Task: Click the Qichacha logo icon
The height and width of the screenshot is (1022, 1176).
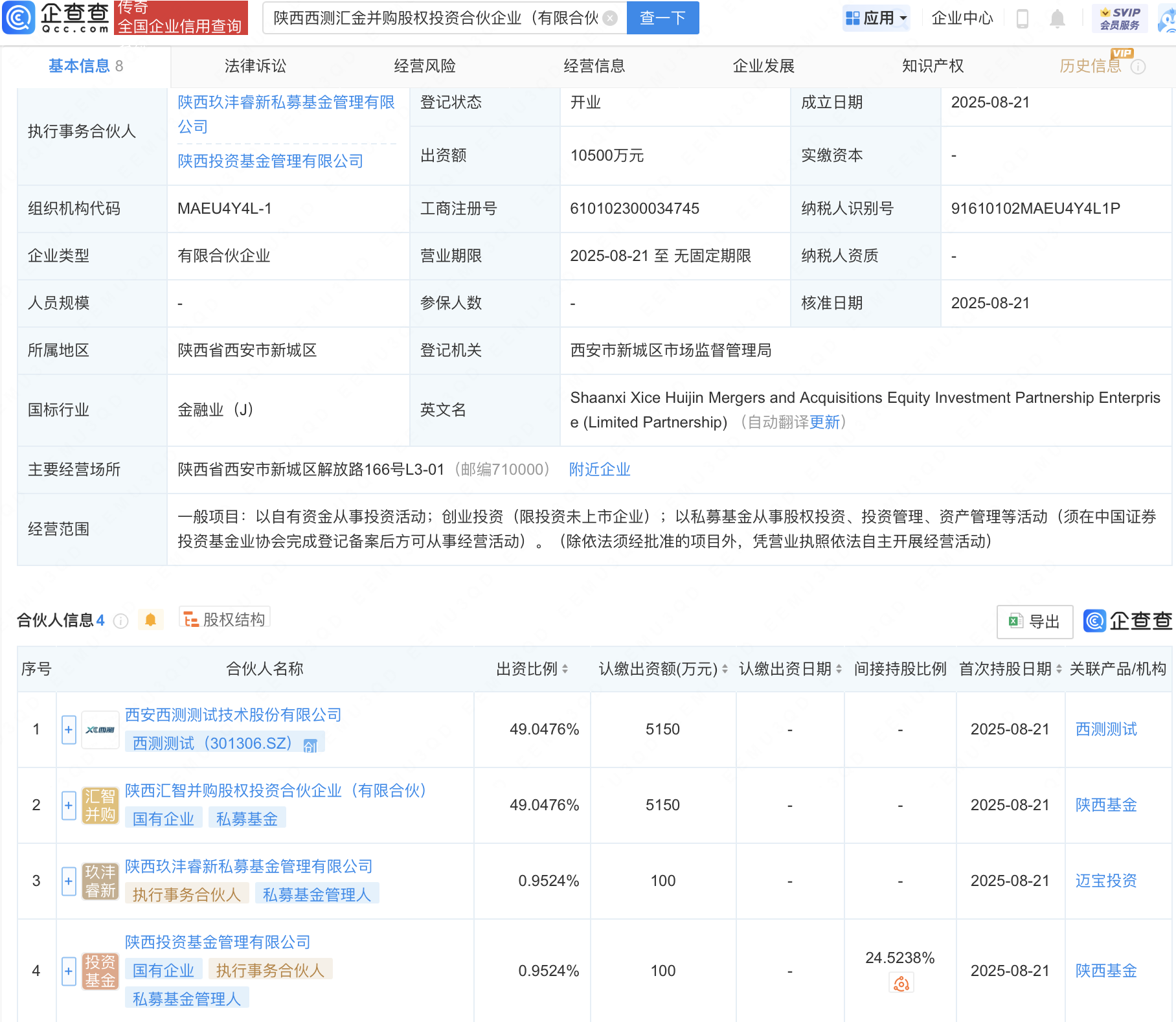Action: pyautogui.click(x=19, y=17)
